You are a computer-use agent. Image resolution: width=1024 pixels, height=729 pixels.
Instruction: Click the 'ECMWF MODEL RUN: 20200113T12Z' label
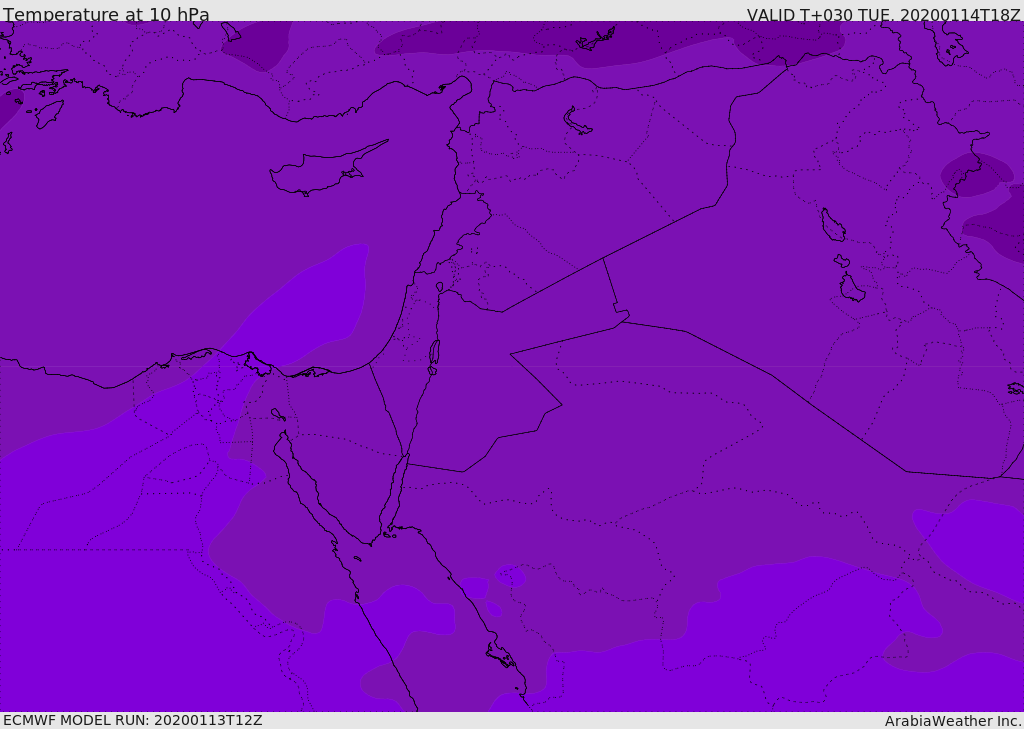(x=133, y=720)
